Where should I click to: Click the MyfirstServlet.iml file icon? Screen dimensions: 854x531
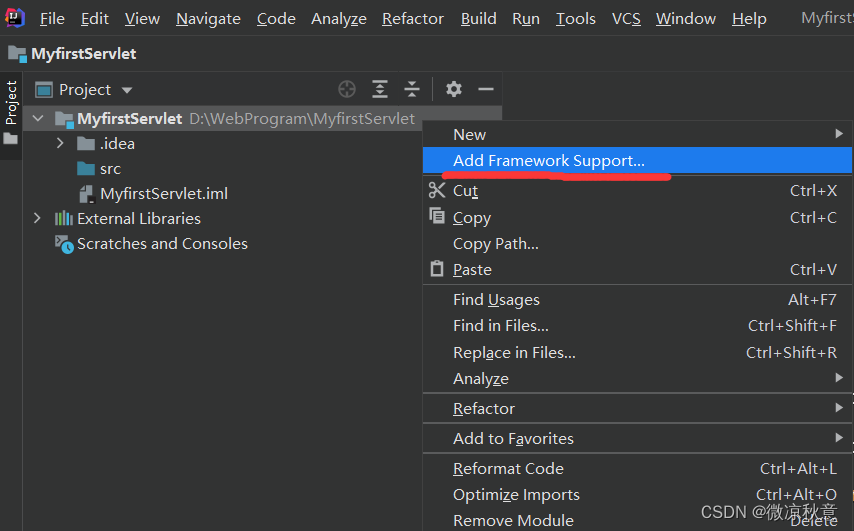(86, 194)
